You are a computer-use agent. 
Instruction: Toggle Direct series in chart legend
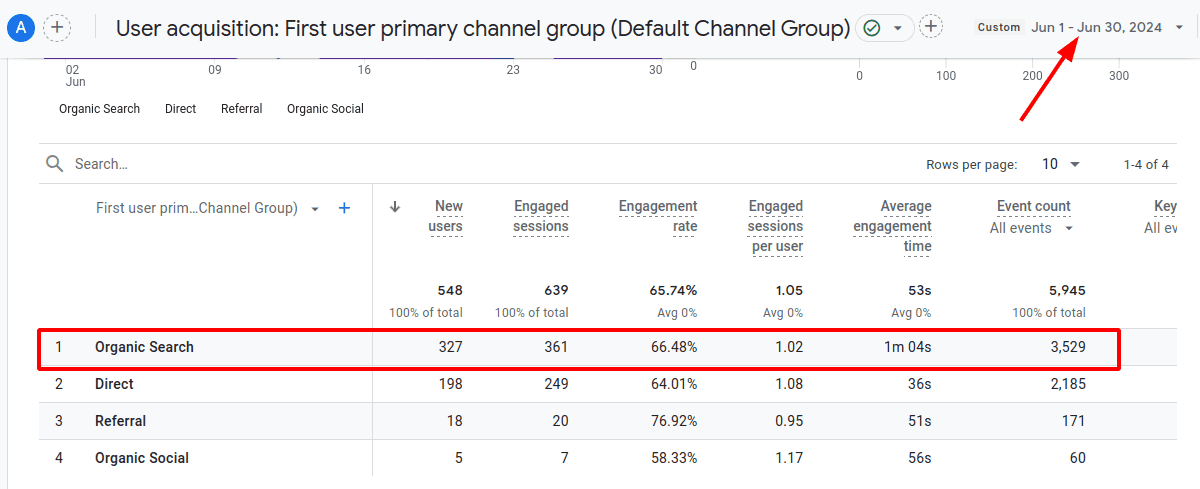180,109
